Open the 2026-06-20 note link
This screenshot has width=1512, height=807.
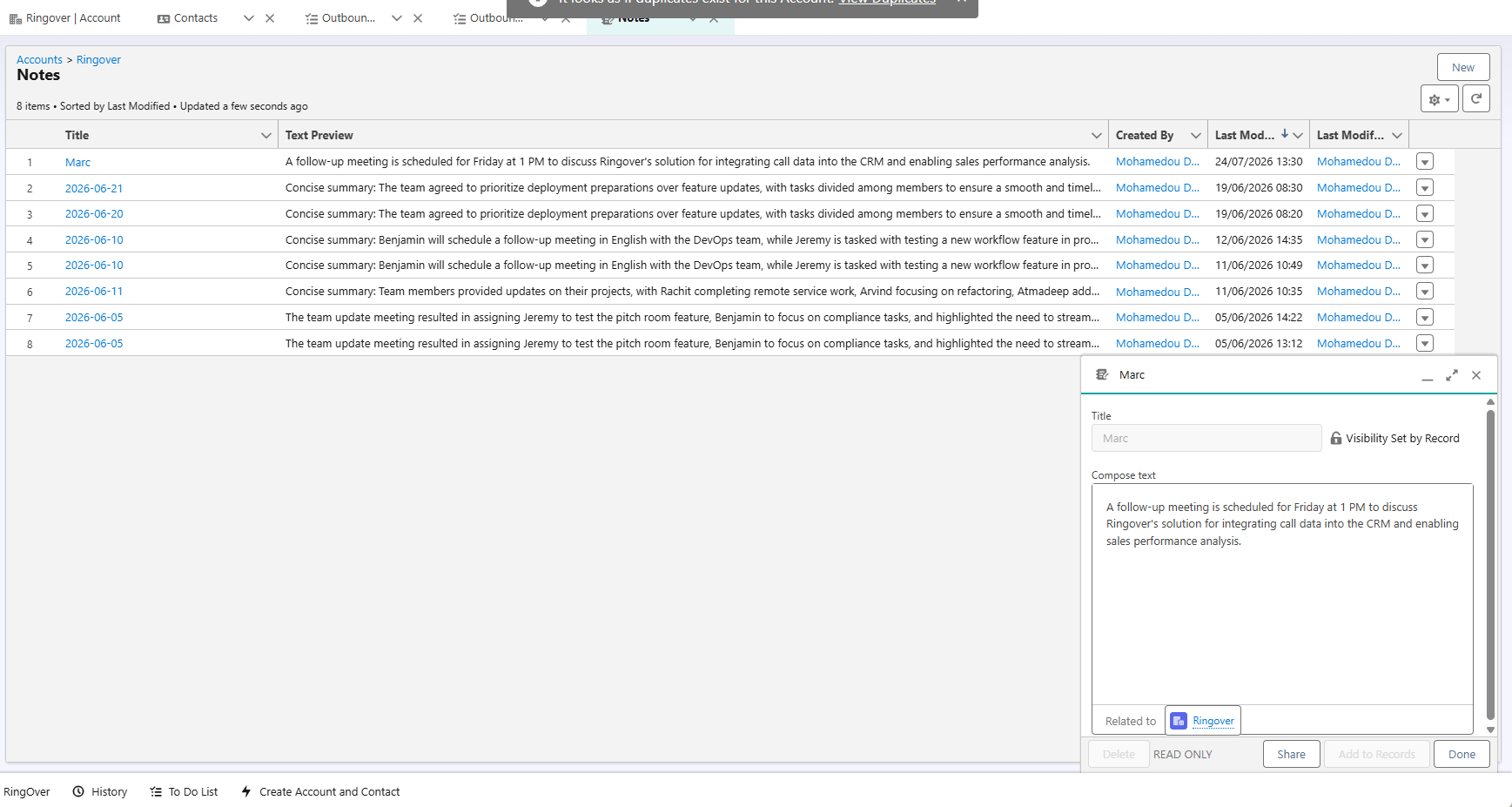pos(94,213)
